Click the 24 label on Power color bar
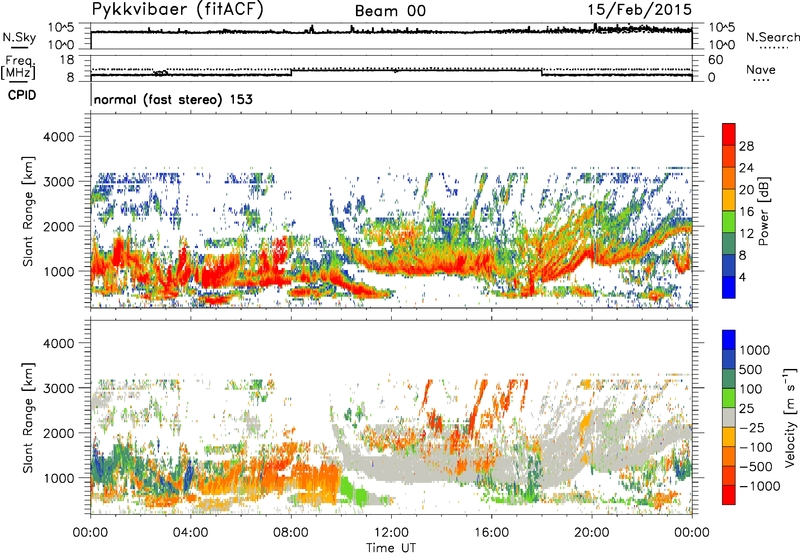 click(x=746, y=168)
